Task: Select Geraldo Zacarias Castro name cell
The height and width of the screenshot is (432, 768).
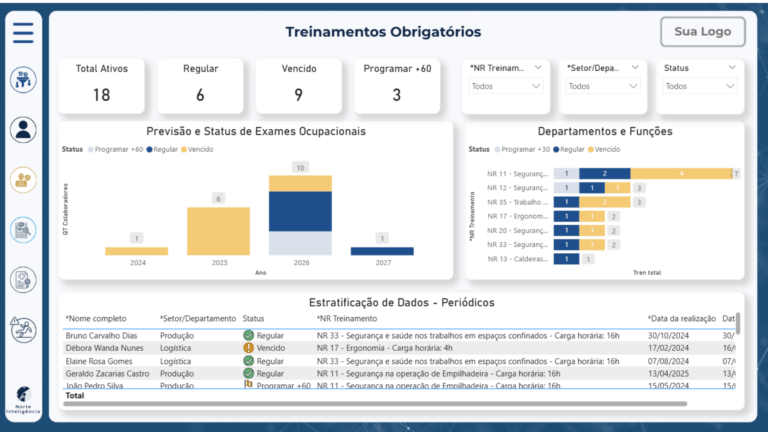Action: [107, 373]
